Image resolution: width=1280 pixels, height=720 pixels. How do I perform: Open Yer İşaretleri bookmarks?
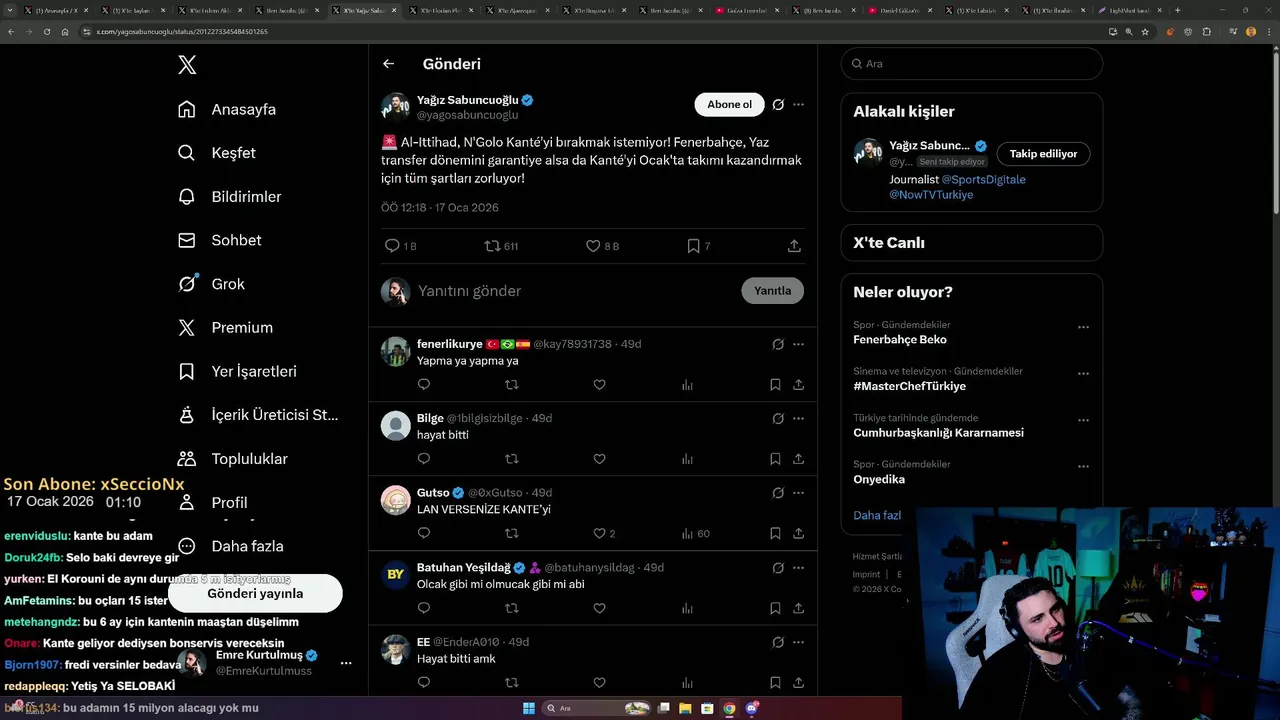(237, 371)
